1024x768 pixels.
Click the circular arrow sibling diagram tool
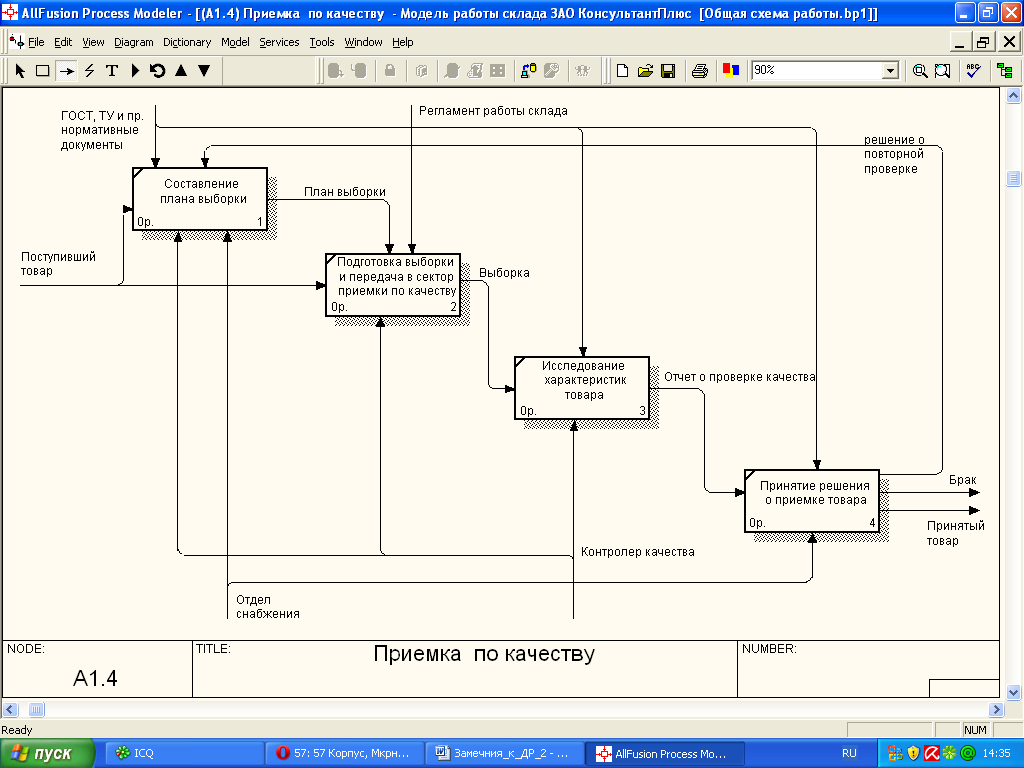pyautogui.click(x=157, y=71)
